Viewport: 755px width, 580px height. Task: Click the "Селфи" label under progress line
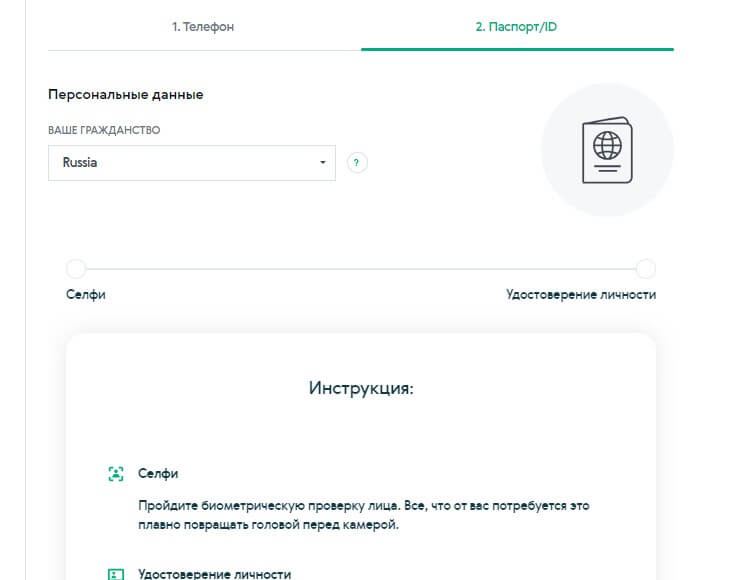(86, 294)
